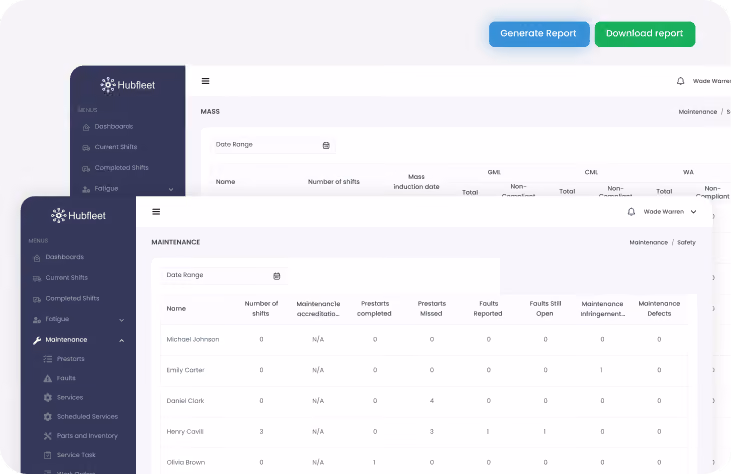
Task: Select the Olivia Brown row name
Action: tap(186, 462)
